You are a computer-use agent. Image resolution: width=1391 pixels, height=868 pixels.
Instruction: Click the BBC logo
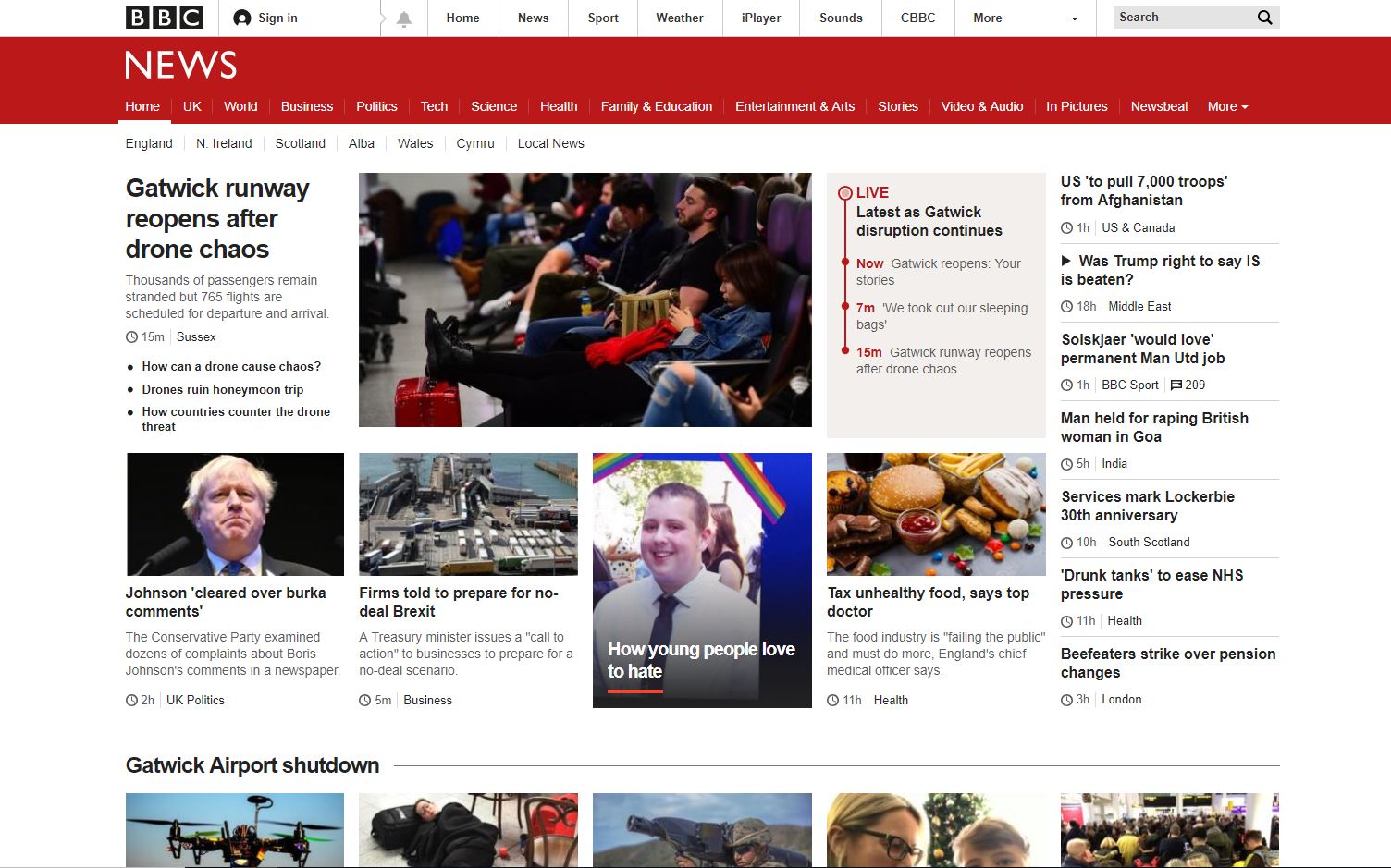(x=165, y=18)
